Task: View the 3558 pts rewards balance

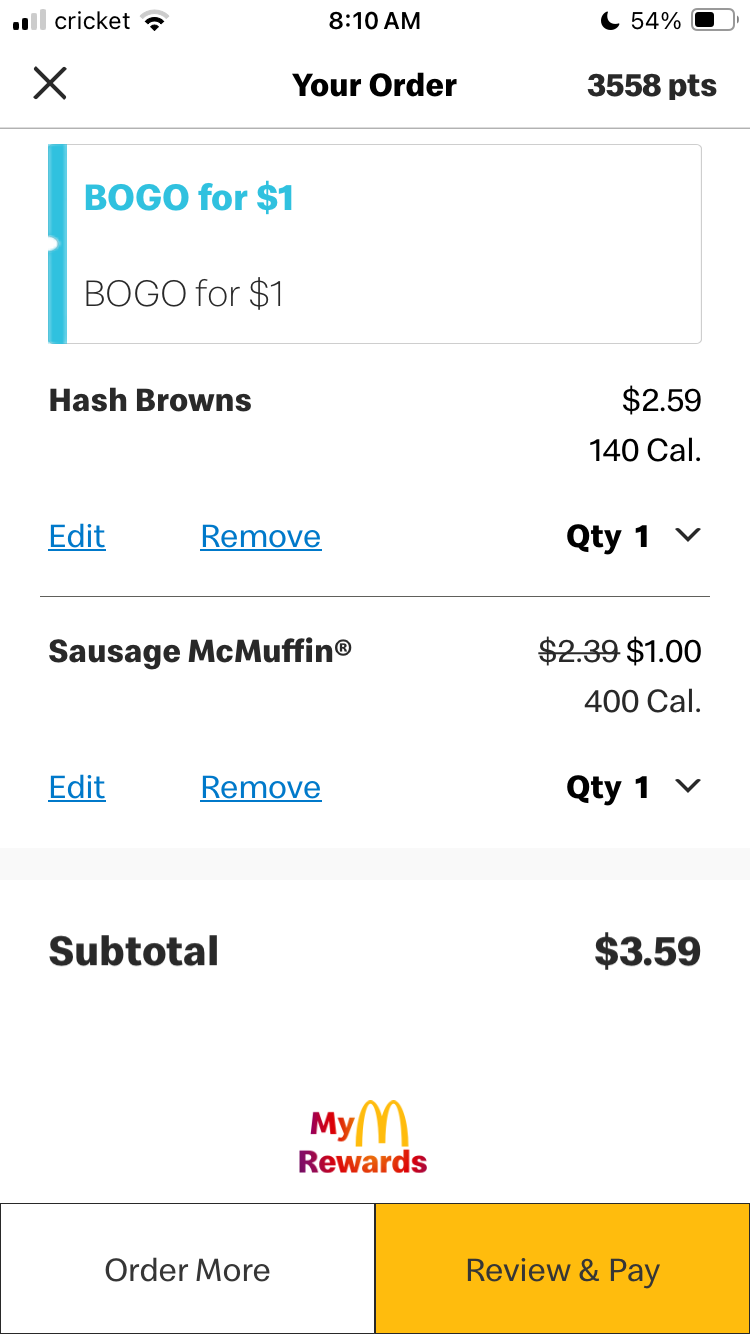Action: 651,86
